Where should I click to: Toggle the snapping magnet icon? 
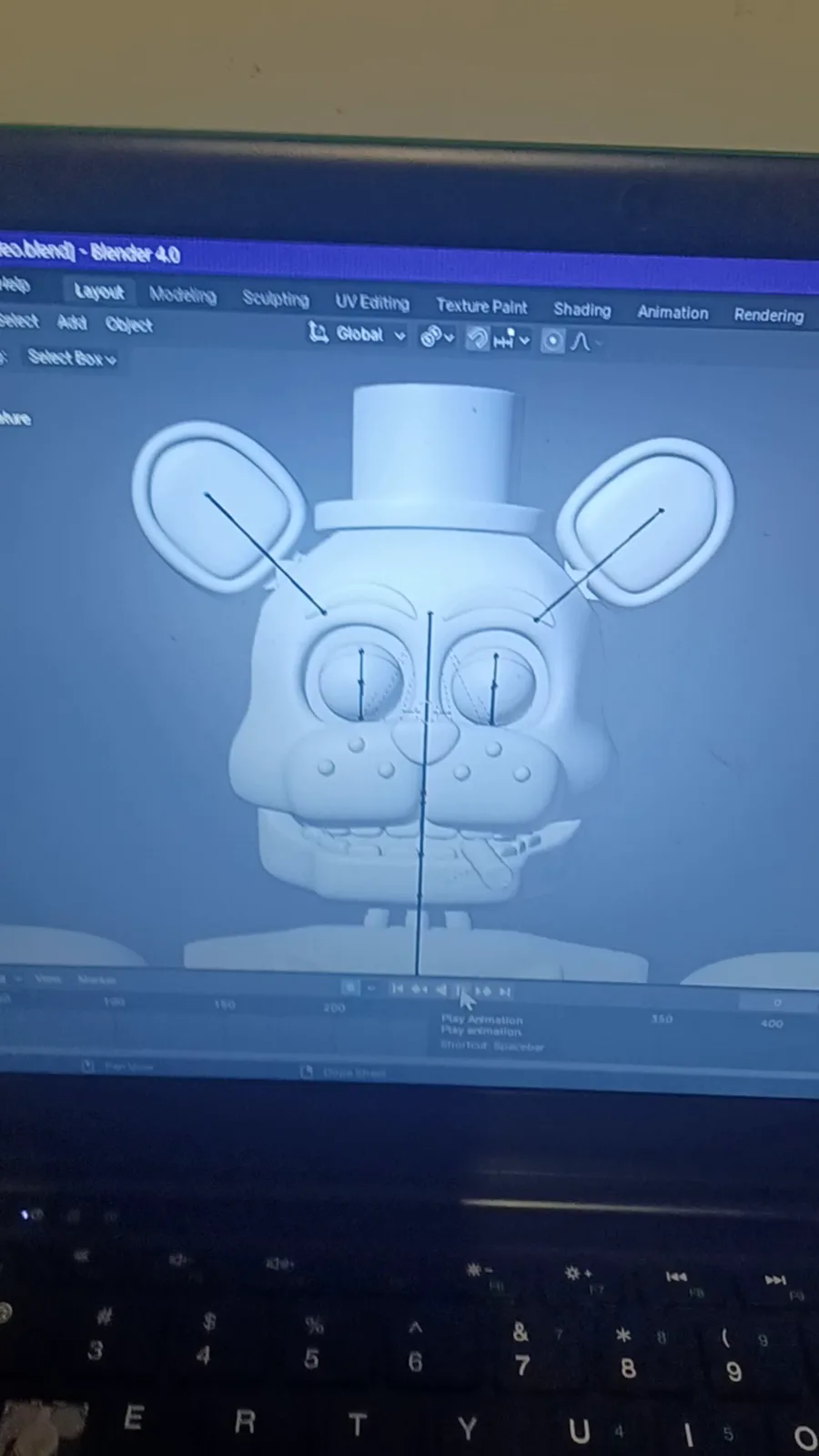(x=477, y=339)
